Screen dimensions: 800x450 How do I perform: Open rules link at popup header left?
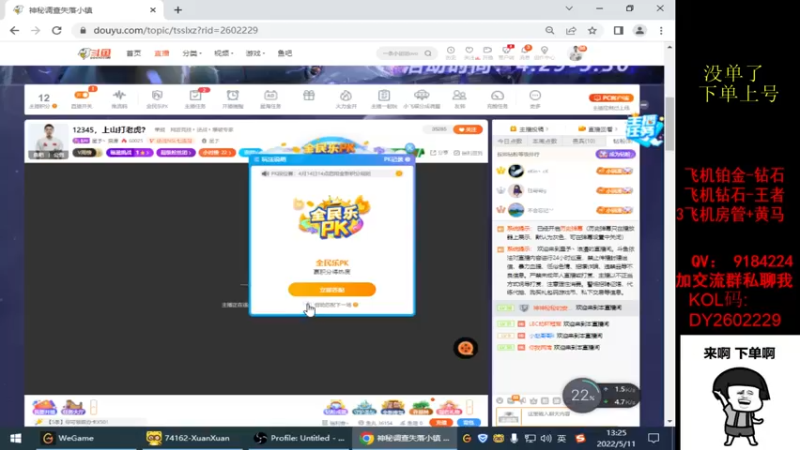(x=270, y=160)
